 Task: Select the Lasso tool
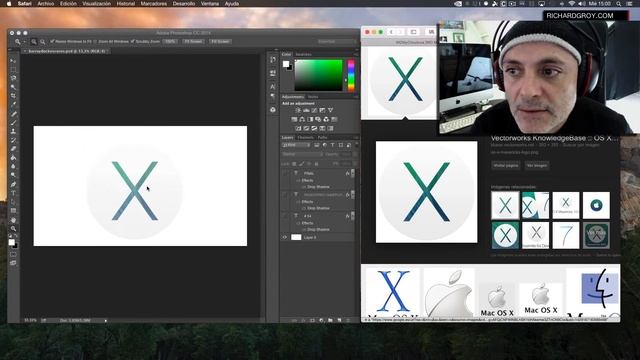(13, 78)
